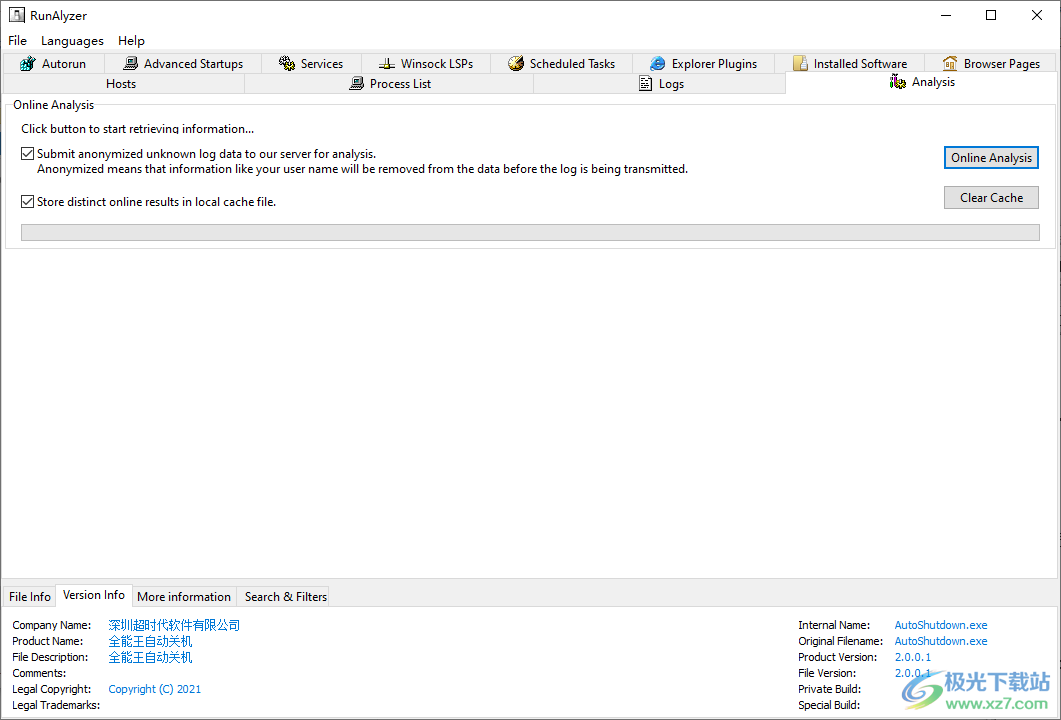Viewport: 1061px width, 720px height.
Task: Click the Installed Software package icon
Action: (x=800, y=64)
